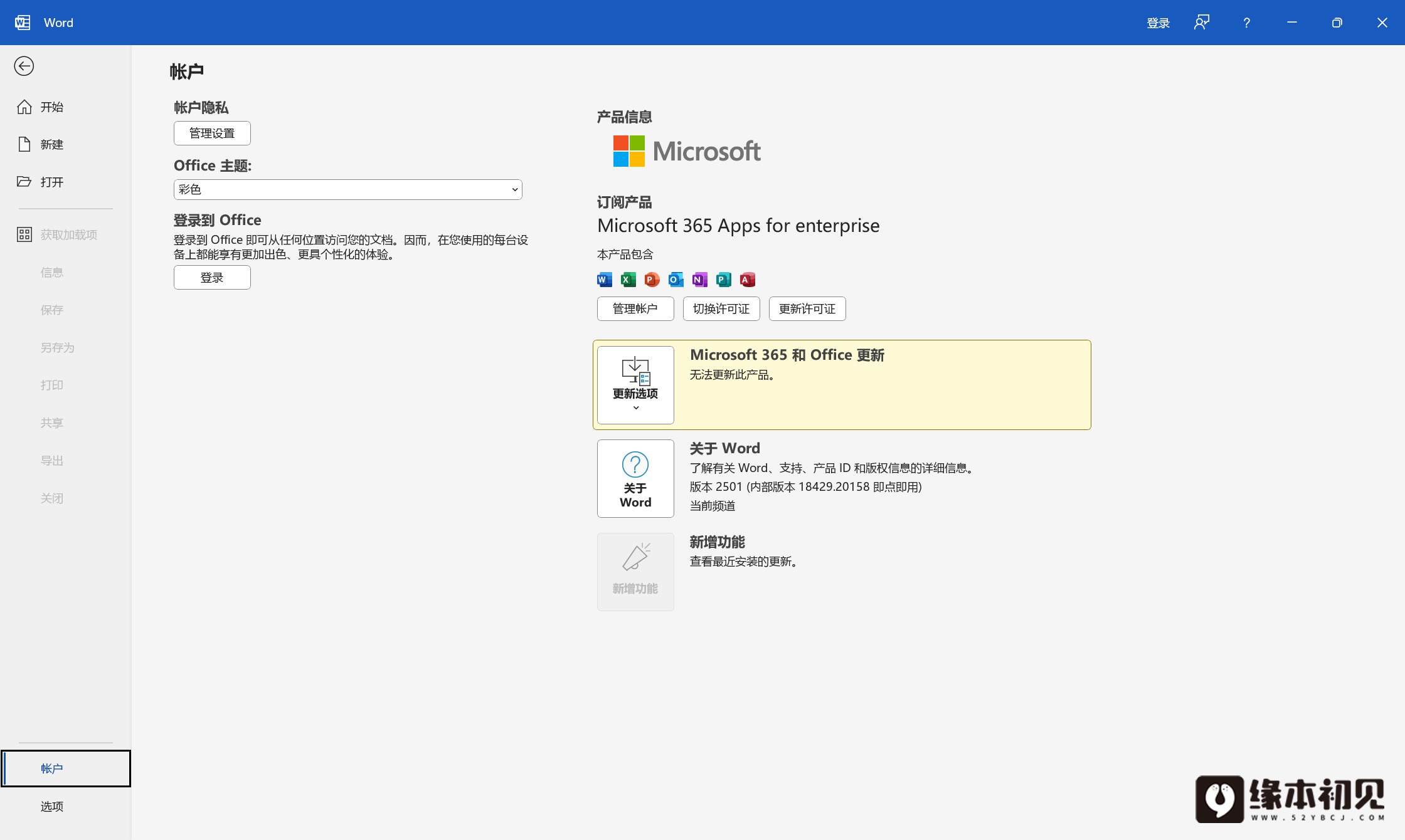Click the PowerPoint app icon
The image size is (1405, 840).
(652, 280)
